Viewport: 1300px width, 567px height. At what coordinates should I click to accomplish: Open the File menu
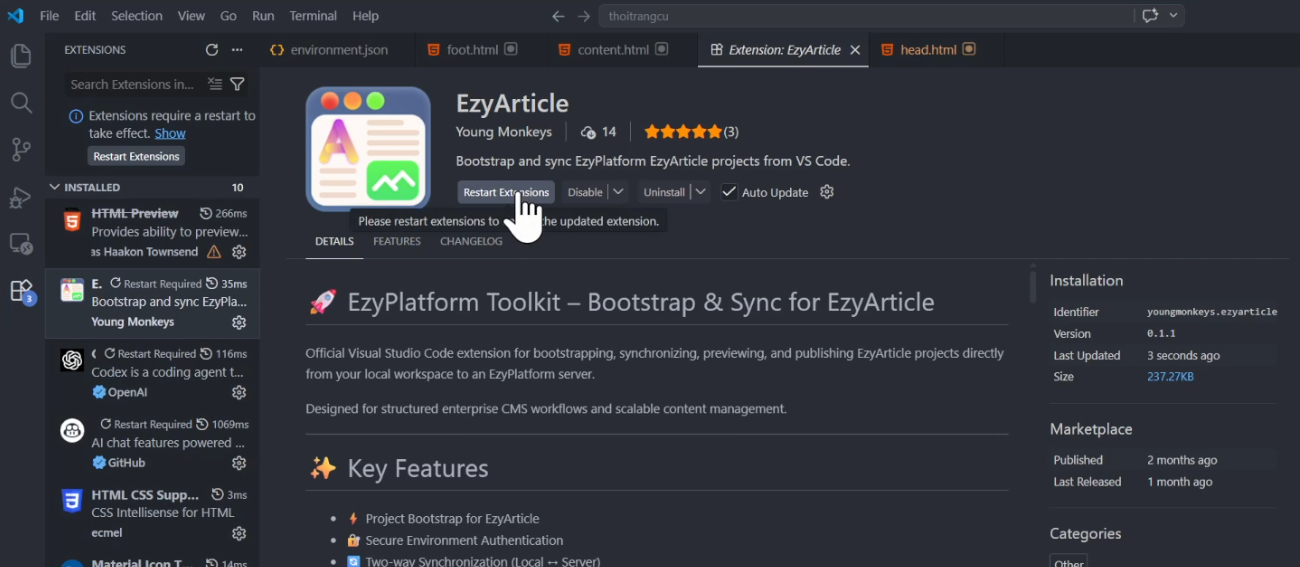(49, 16)
